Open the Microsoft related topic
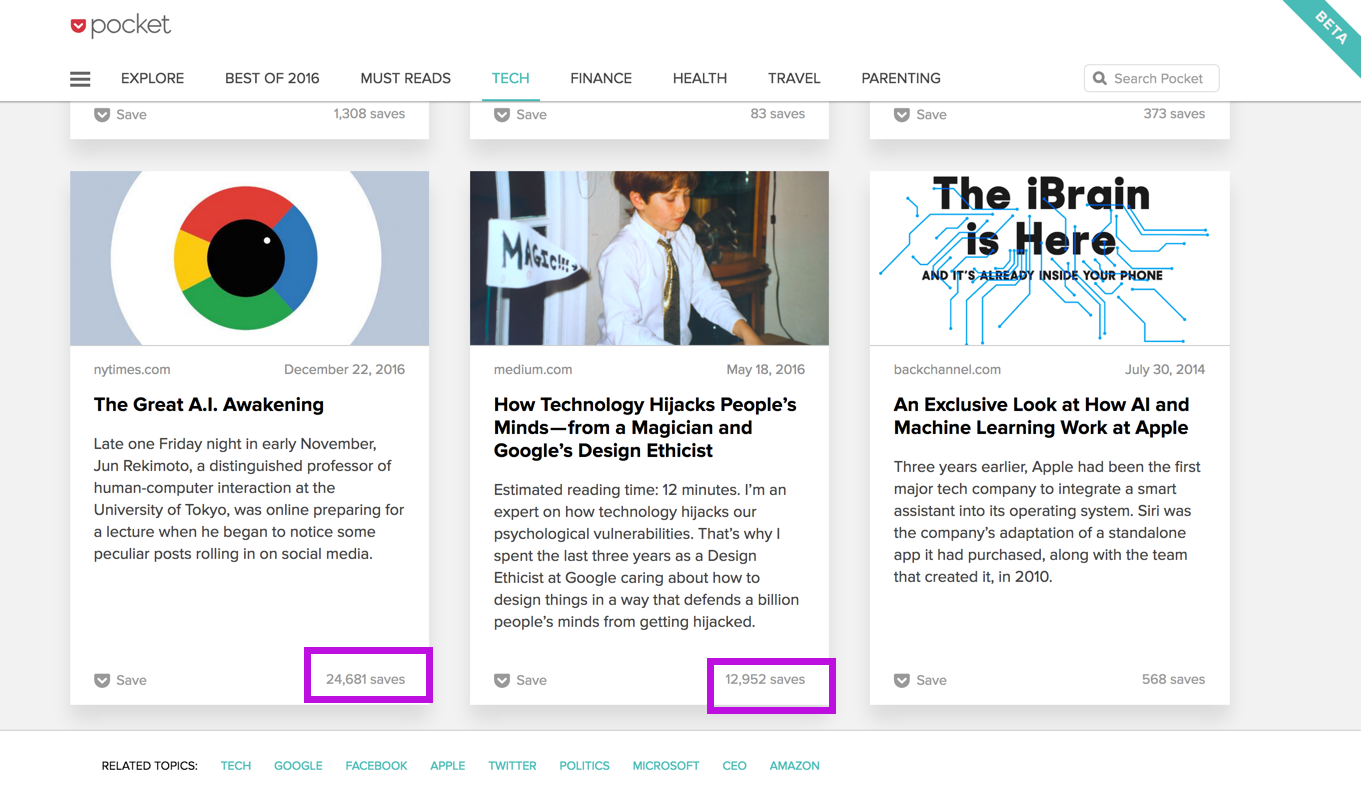 [666, 766]
